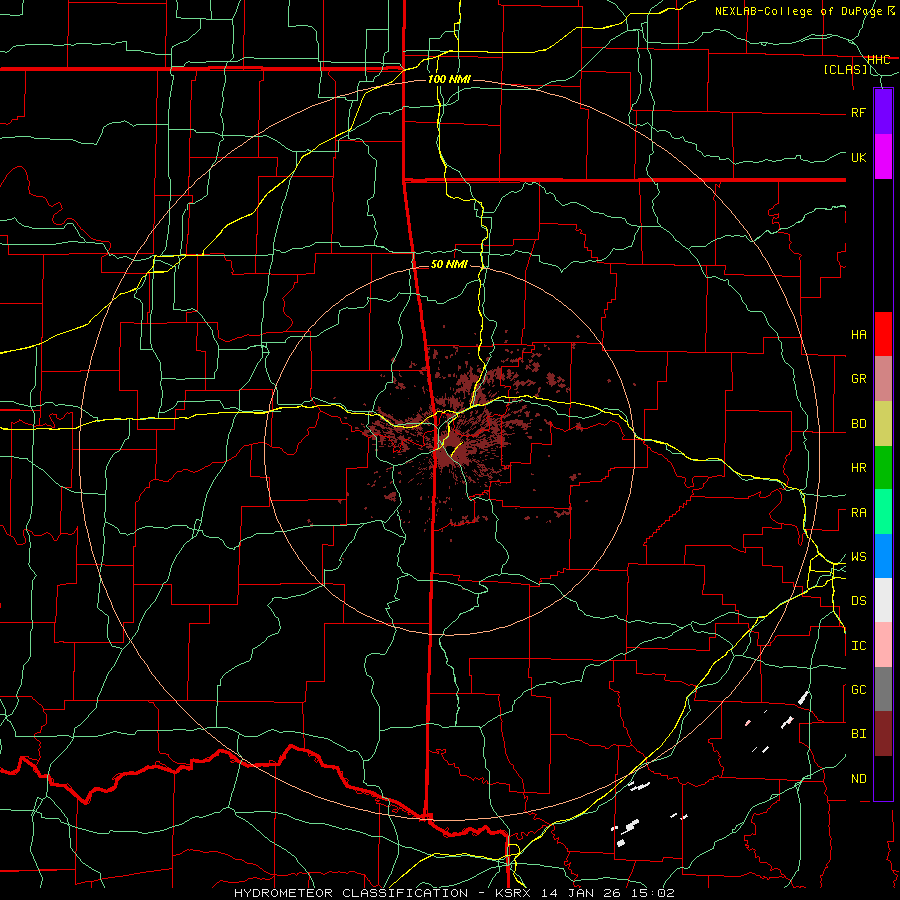
Task: Click the KSRX station identifier
Action: pyautogui.click(x=513, y=893)
